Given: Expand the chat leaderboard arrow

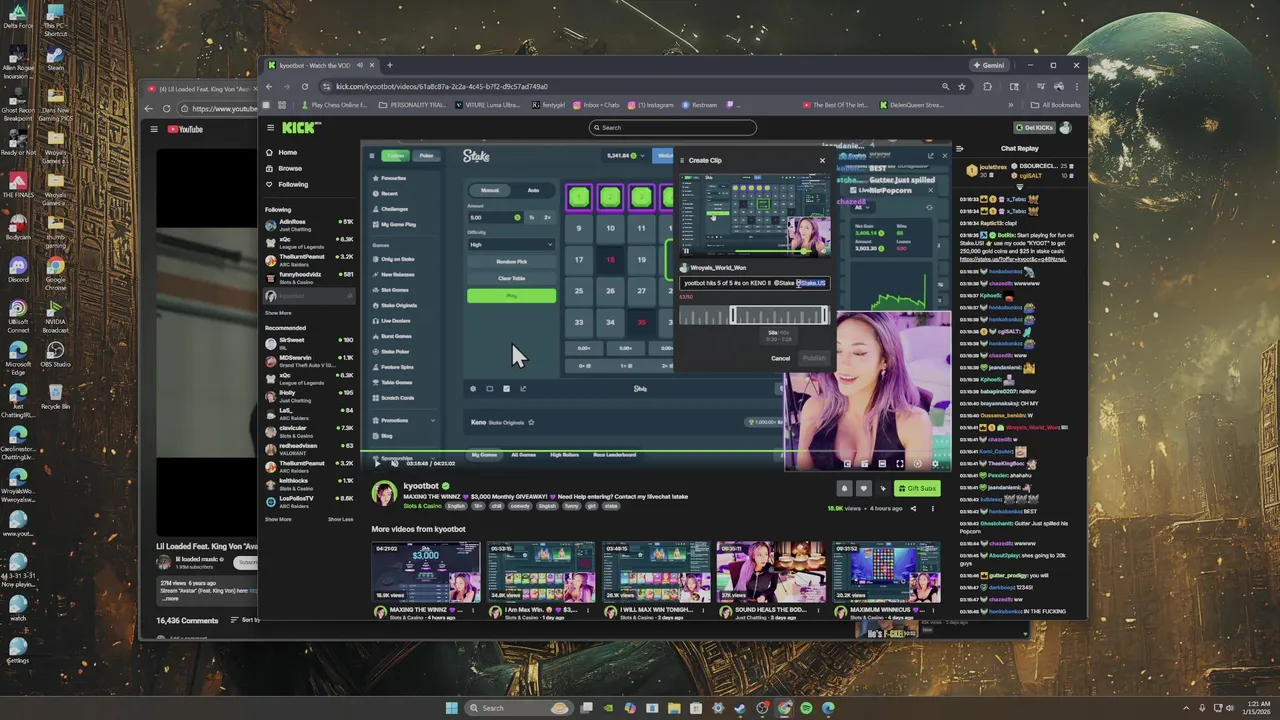Looking at the screenshot, I should point(1020,187).
